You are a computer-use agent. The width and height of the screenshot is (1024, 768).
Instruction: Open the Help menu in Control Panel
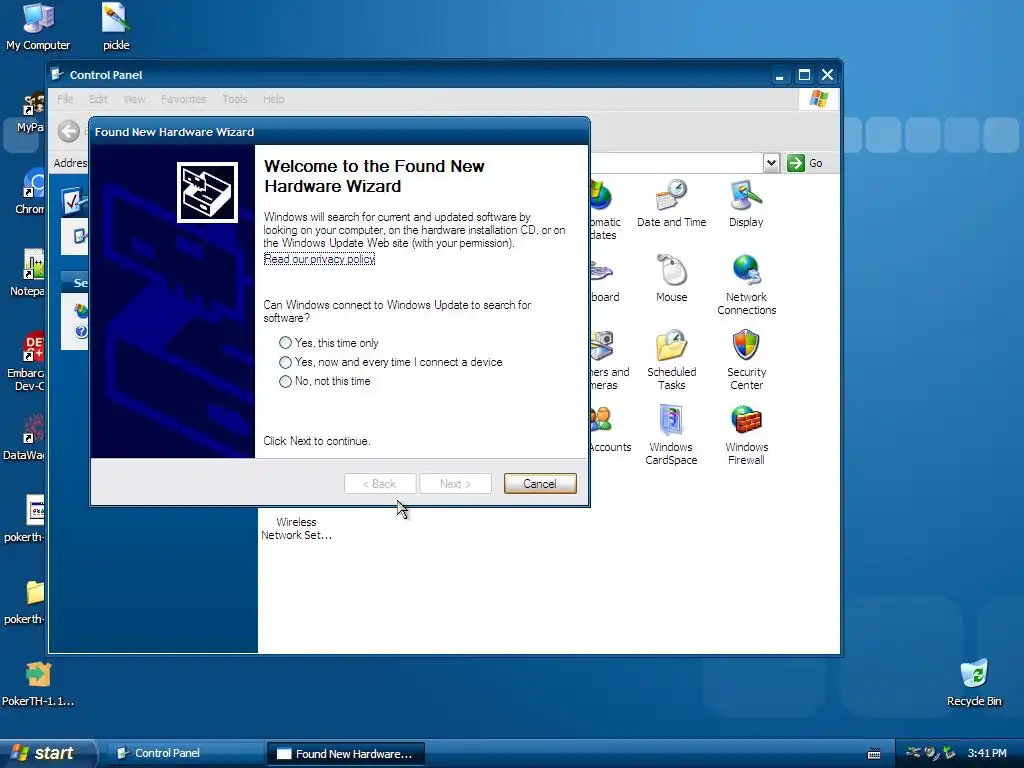coord(274,99)
